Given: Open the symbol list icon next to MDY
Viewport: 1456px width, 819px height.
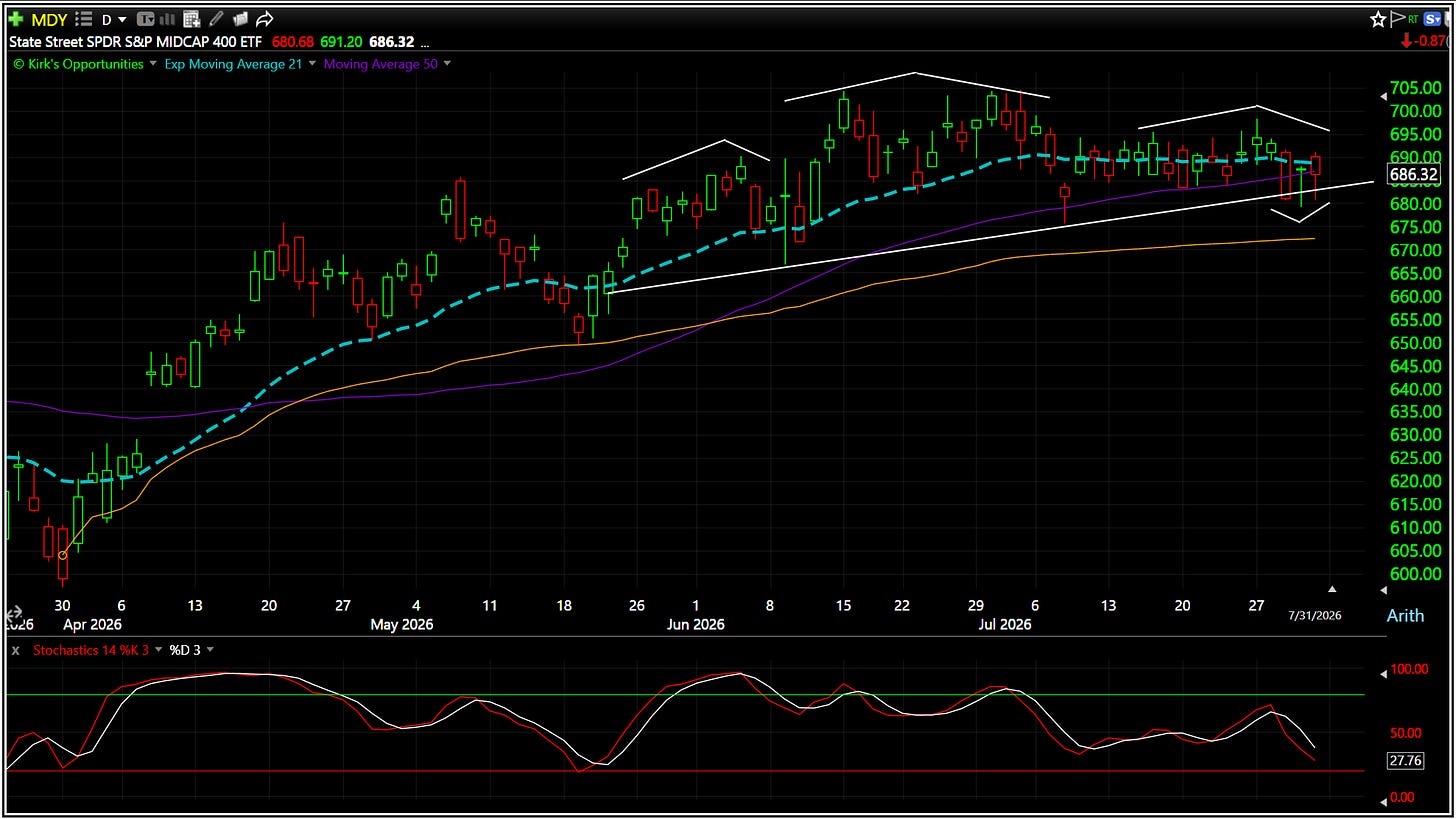Looking at the screenshot, I should 84,19.
